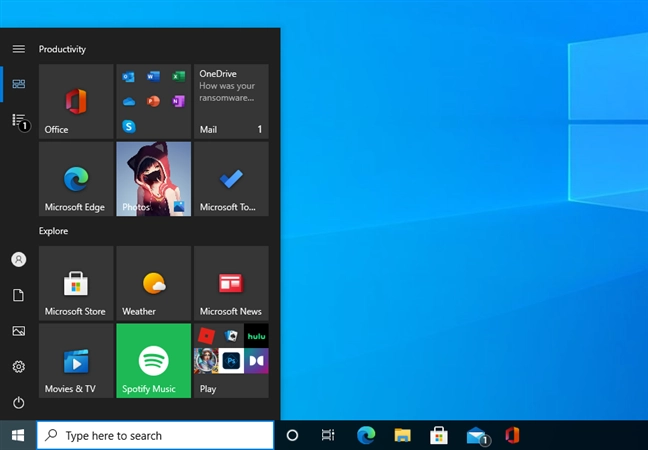Open the Movies & TV tile

pyautogui.click(x=76, y=361)
